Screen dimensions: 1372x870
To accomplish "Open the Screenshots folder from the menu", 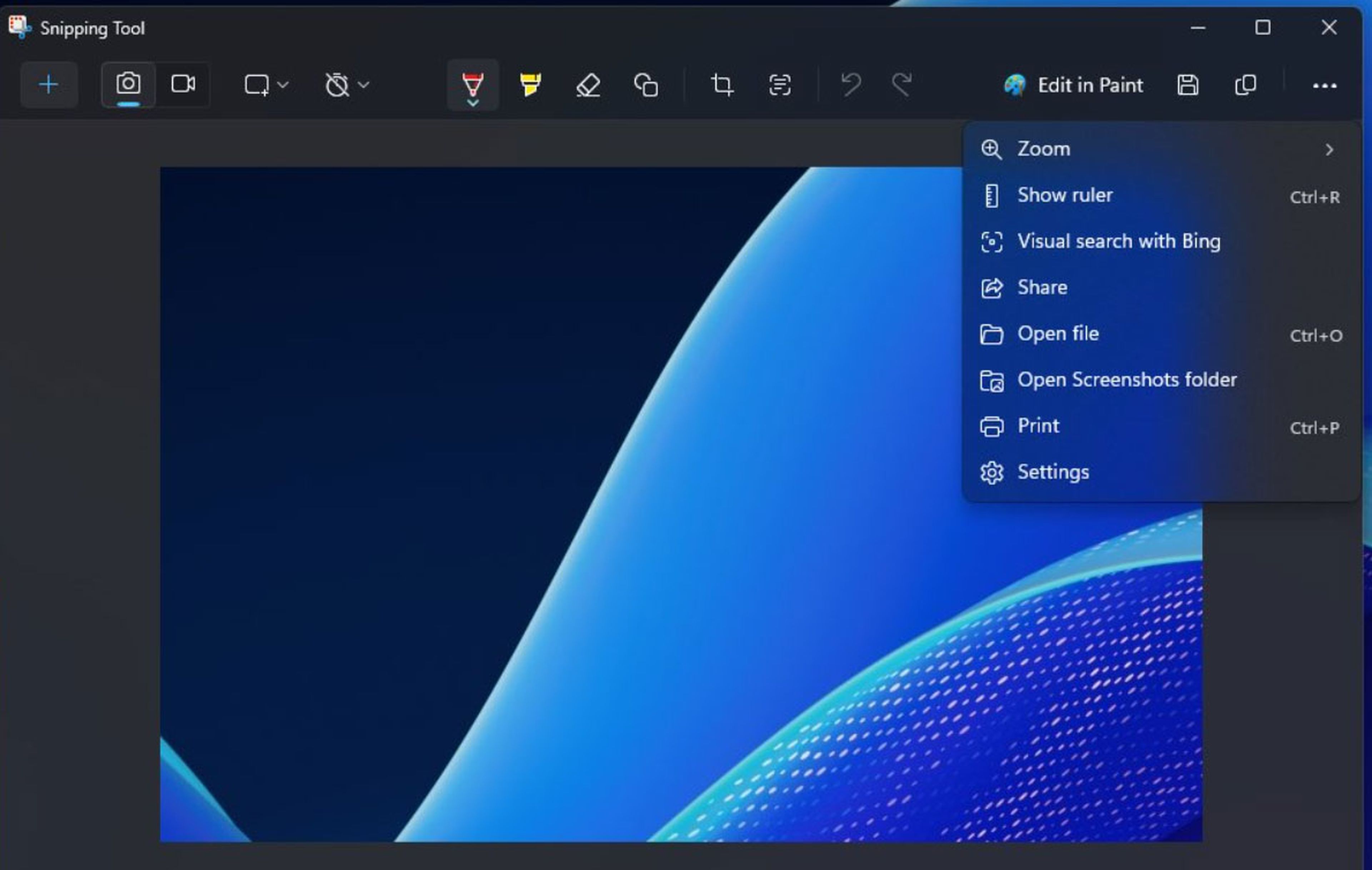I will (x=1127, y=379).
